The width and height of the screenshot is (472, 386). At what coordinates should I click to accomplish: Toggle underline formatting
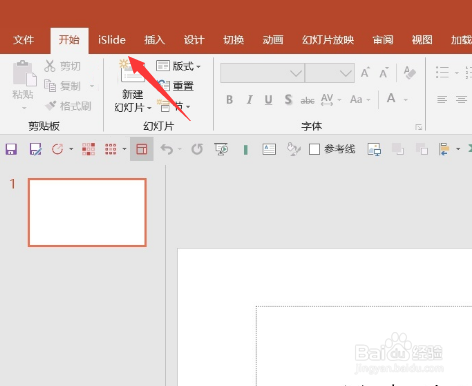(x=268, y=100)
